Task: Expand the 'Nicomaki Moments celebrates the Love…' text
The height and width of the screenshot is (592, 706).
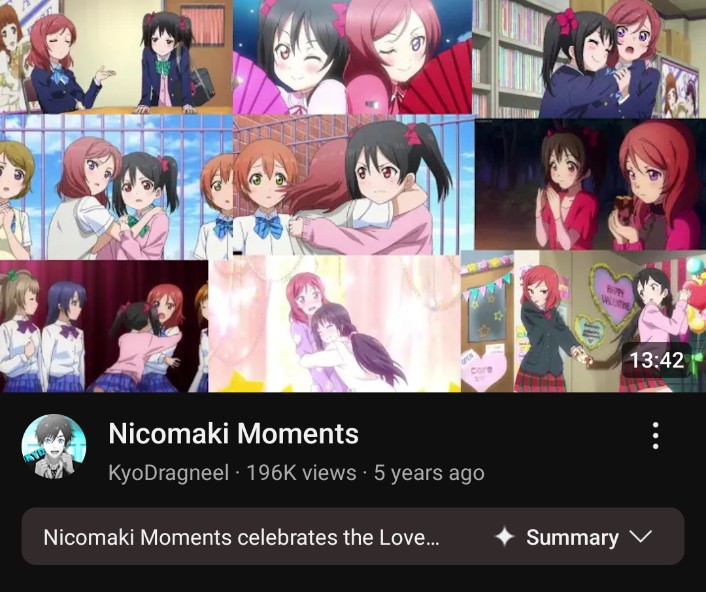Action: click(241, 537)
